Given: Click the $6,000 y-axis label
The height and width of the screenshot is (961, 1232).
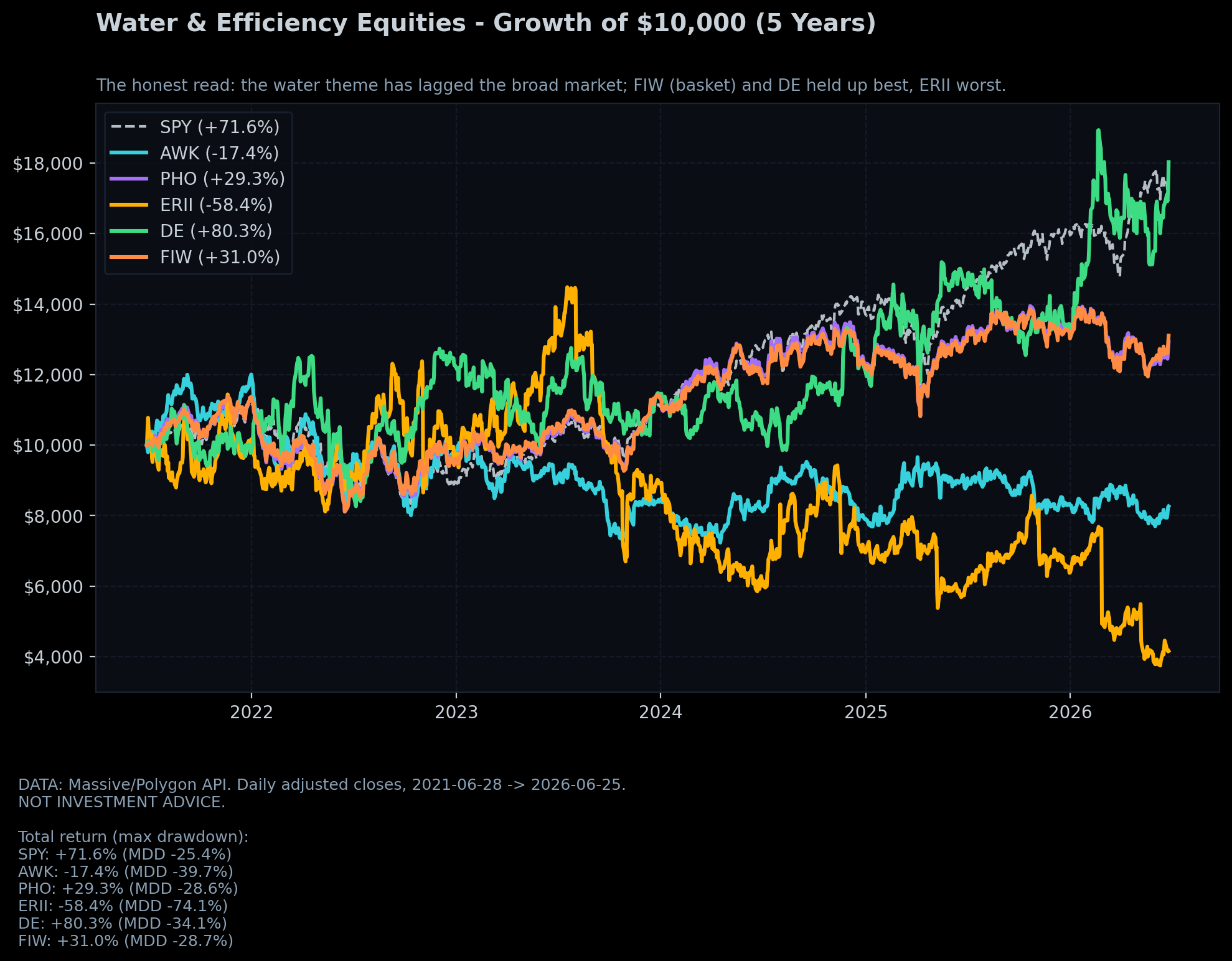Looking at the screenshot, I should click(x=54, y=586).
